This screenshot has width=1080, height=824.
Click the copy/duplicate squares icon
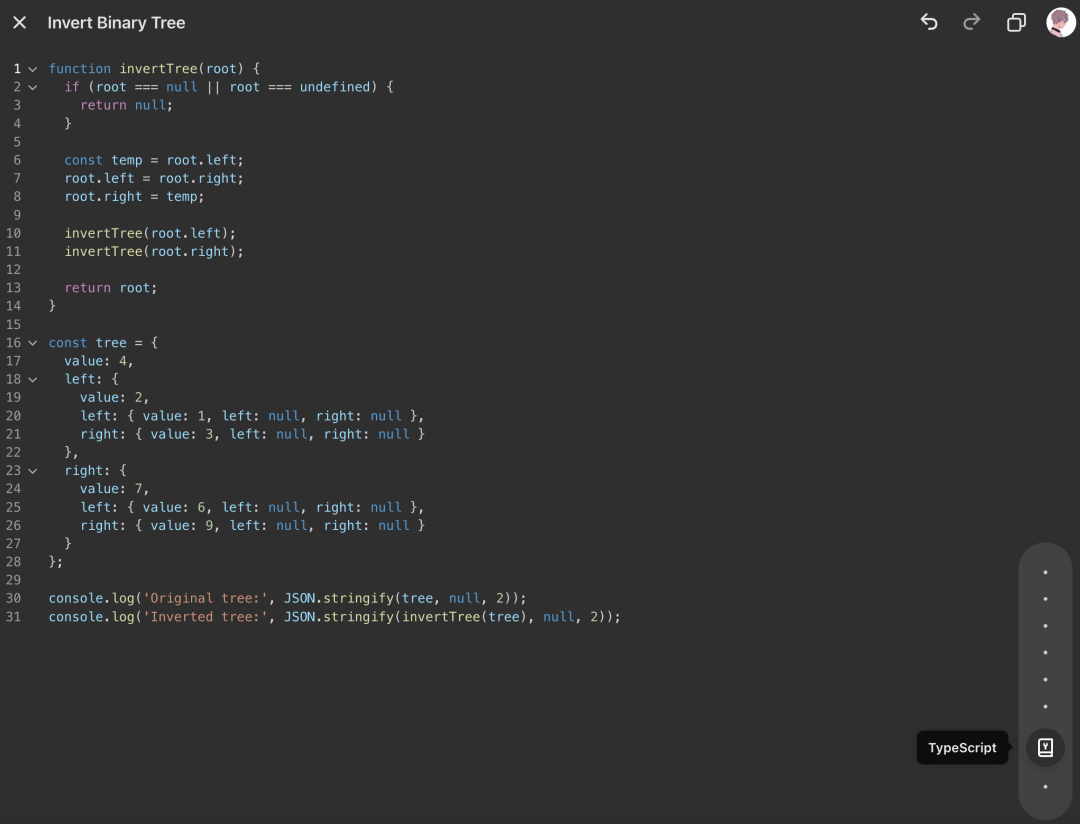1016,22
